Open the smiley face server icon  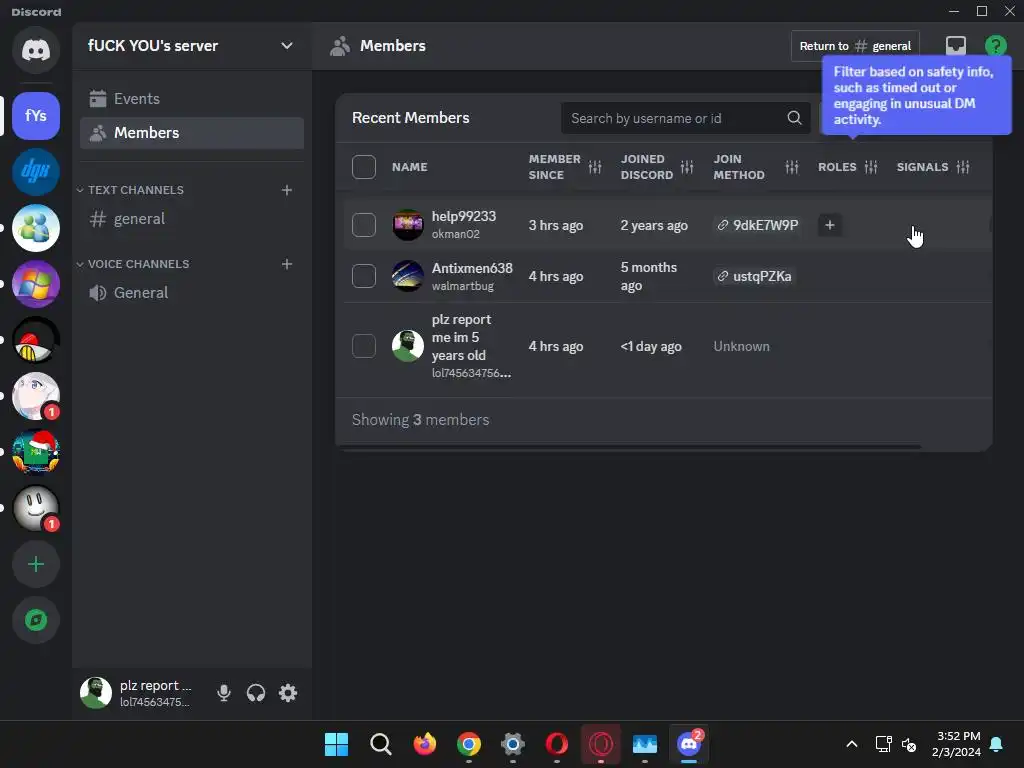[36, 508]
